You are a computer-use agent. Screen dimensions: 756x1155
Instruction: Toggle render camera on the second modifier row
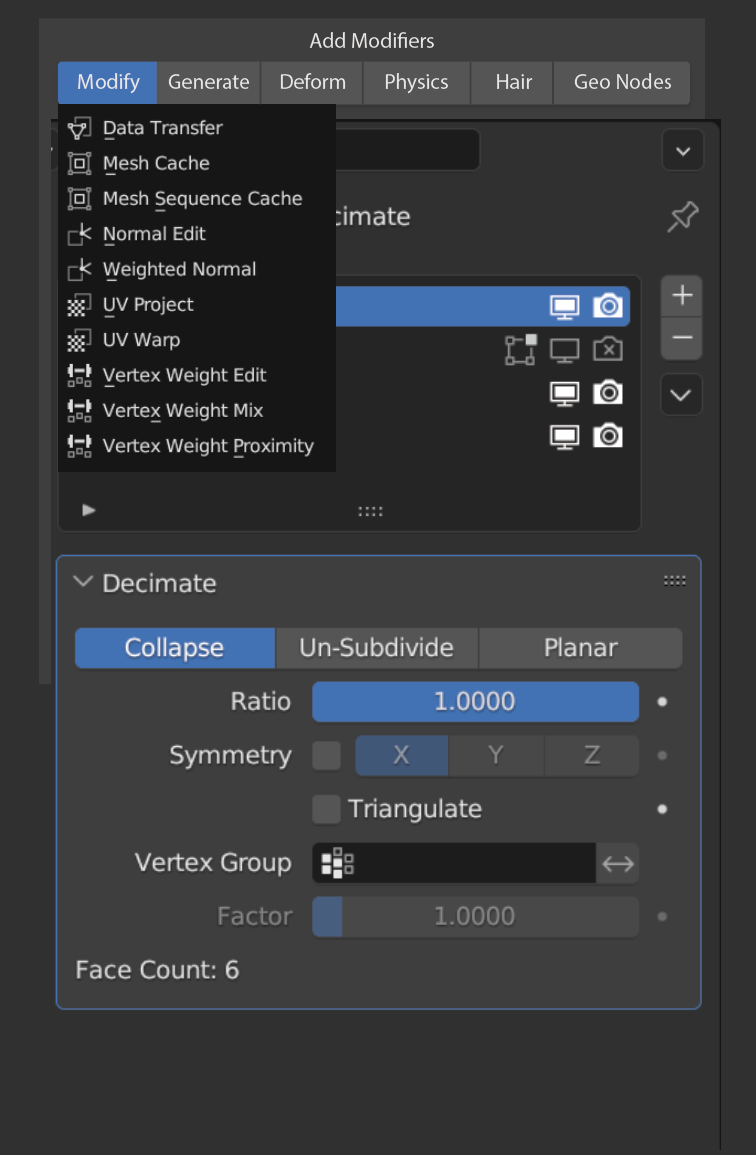[608, 349]
